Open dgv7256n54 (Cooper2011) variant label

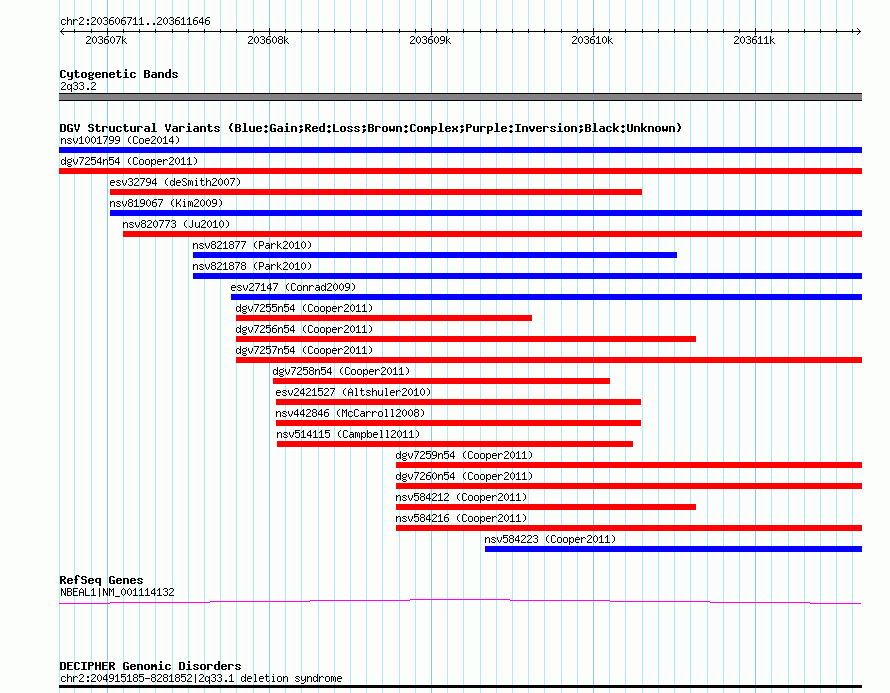(x=304, y=329)
